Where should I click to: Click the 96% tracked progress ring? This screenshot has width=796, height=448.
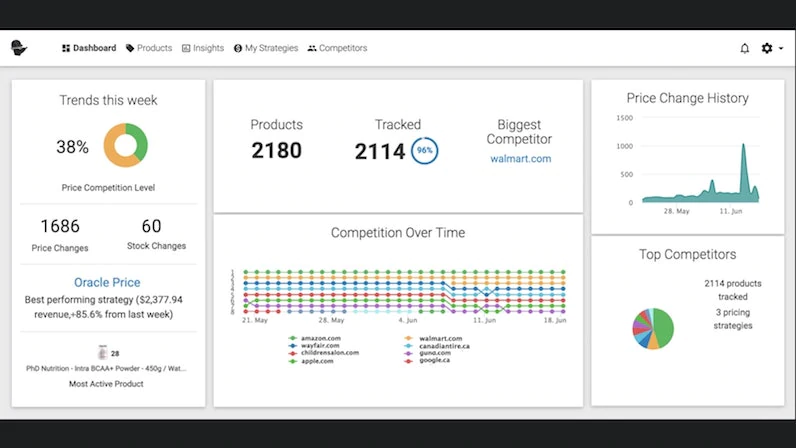pos(424,150)
